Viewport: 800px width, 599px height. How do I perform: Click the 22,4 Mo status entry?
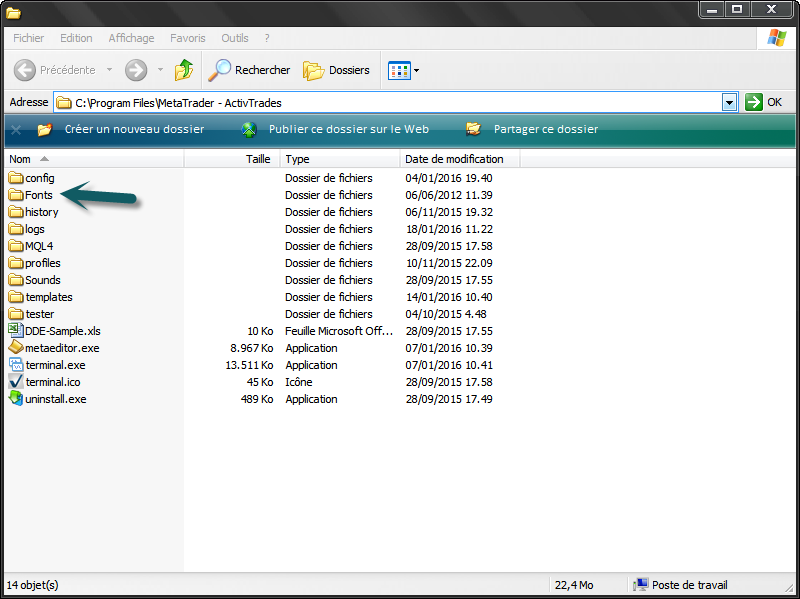click(x=574, y=585)
